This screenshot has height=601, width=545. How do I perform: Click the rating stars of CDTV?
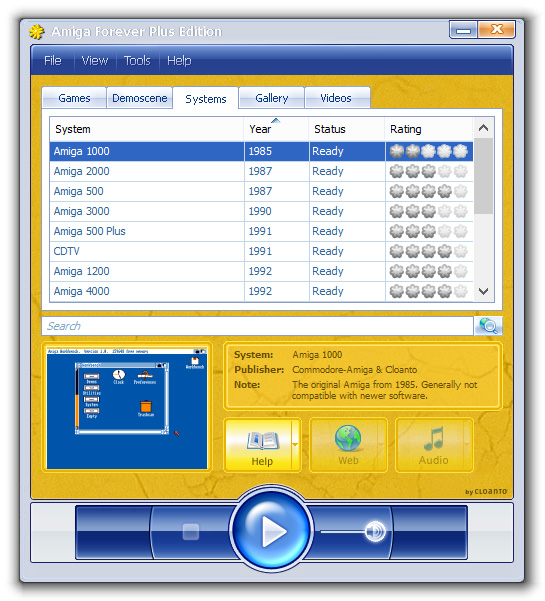(428, 251)
